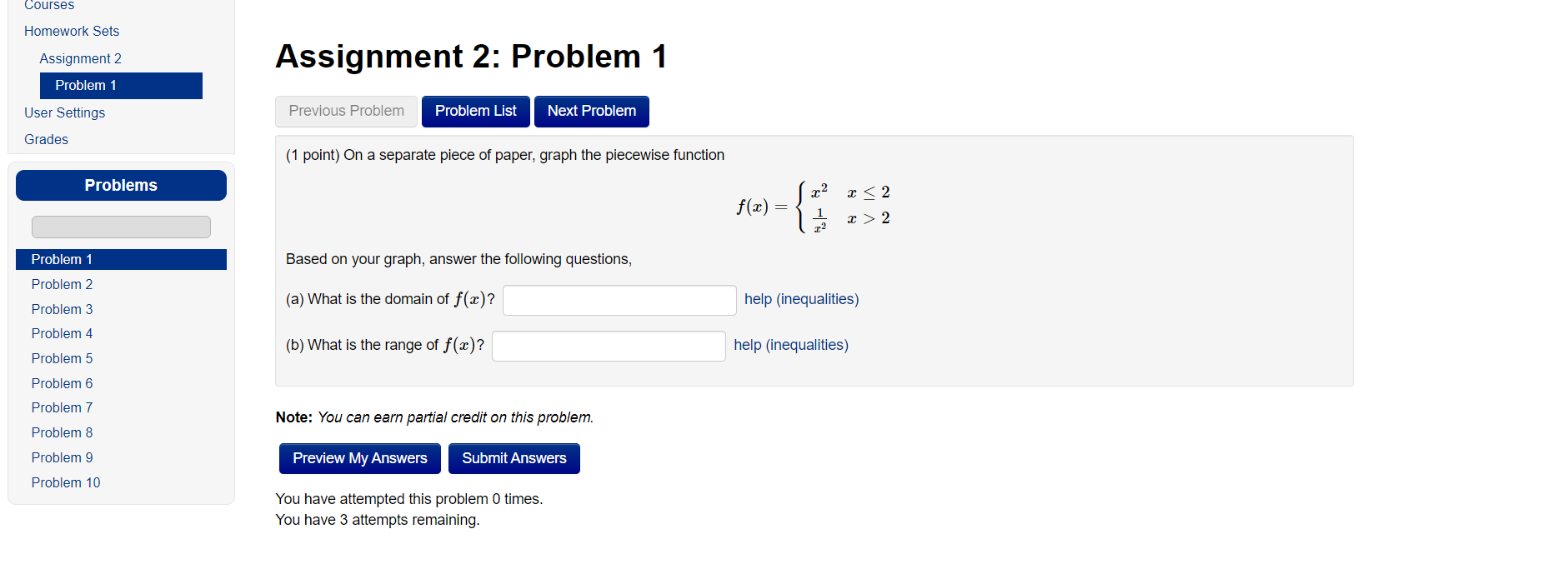Advance to the Next Problem
Viewport: 1568px width, 569px height.
click(x=591, y=111)
